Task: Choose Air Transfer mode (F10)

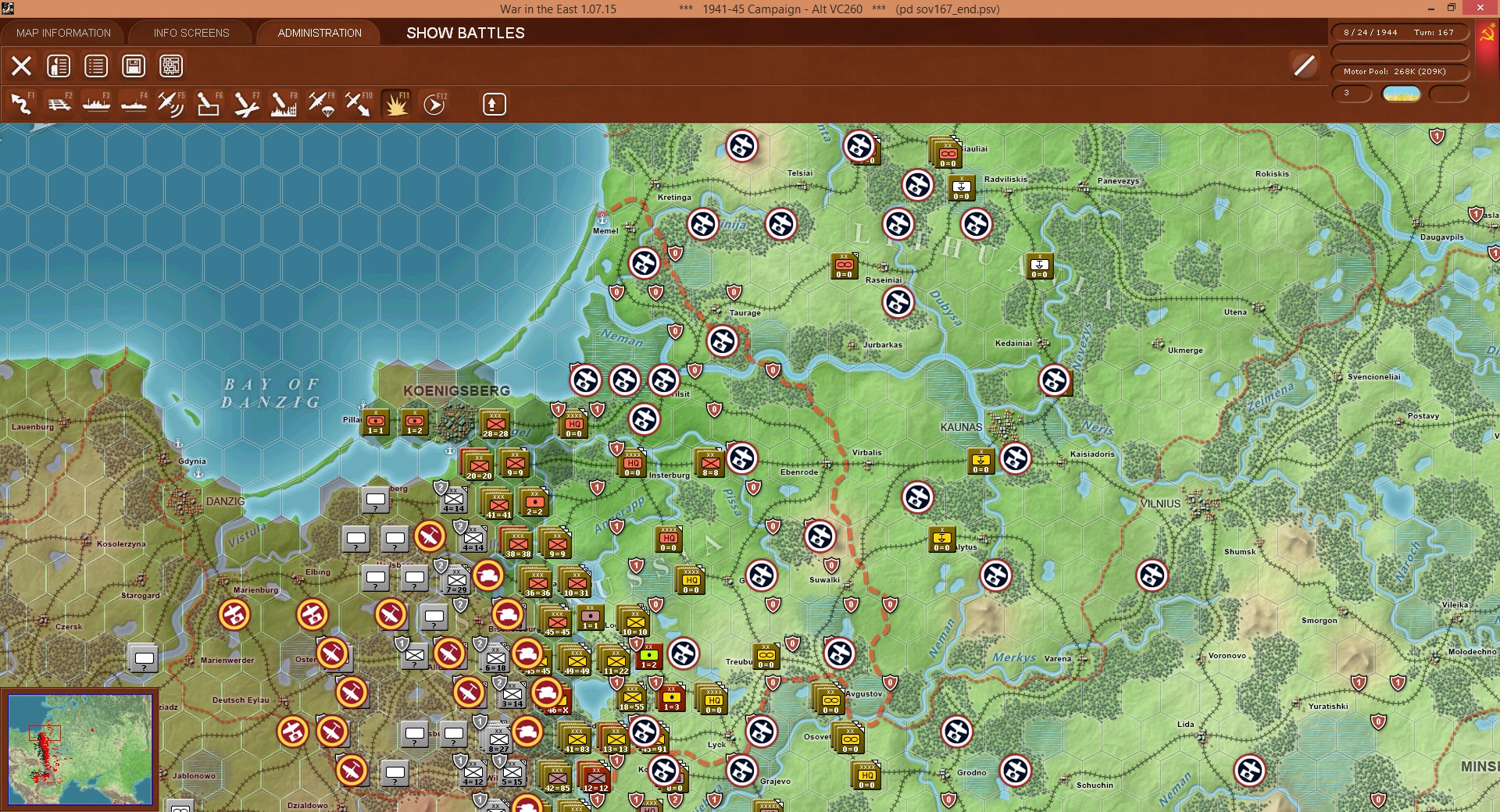Action: (x=359, y=104)
